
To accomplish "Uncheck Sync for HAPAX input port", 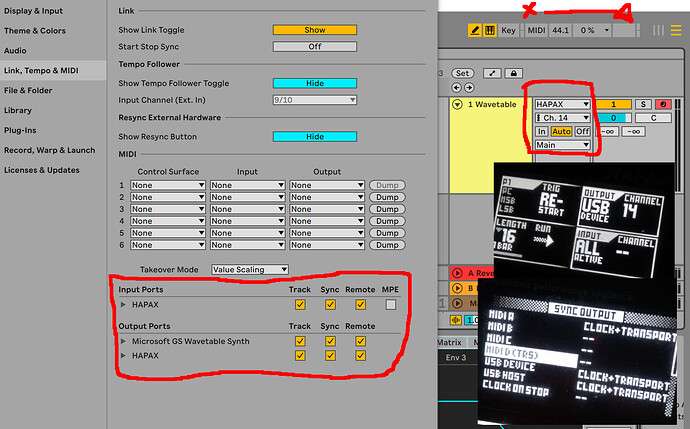I will 328,304.
